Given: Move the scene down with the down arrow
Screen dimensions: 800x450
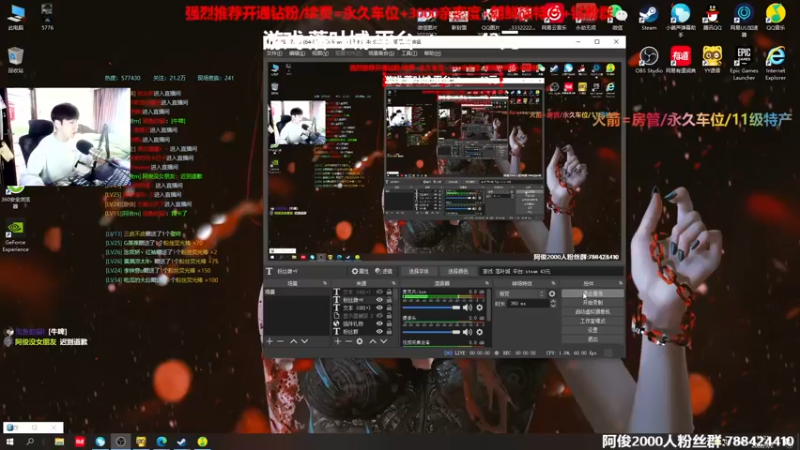Looking at the screenshot, I should (x=305, y=341).
